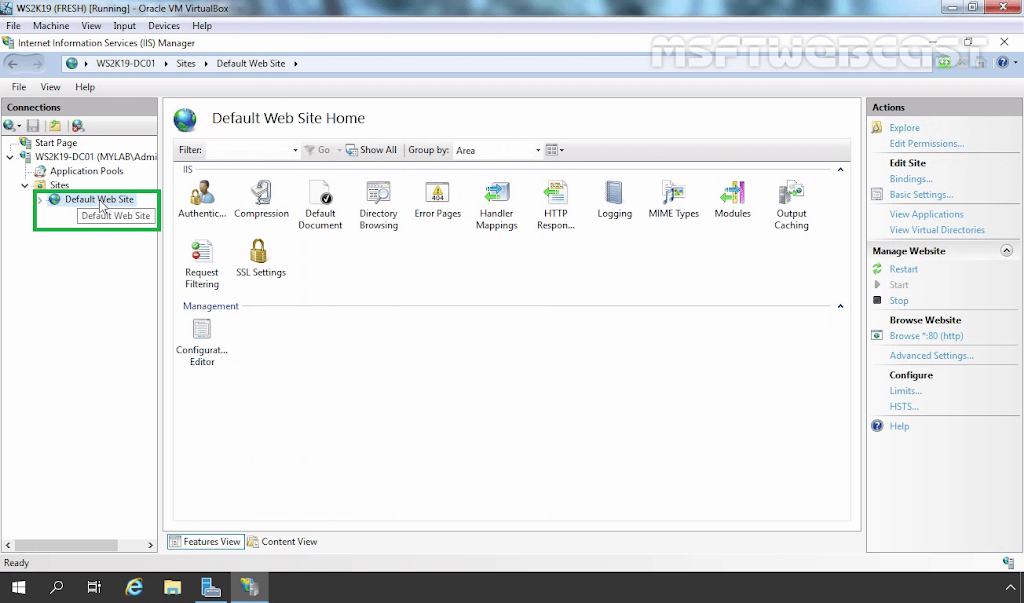The width and height of the screenshot is (1024, 603).
Task: Open the Output Caching feature
Action: click(x=792, y=205)
